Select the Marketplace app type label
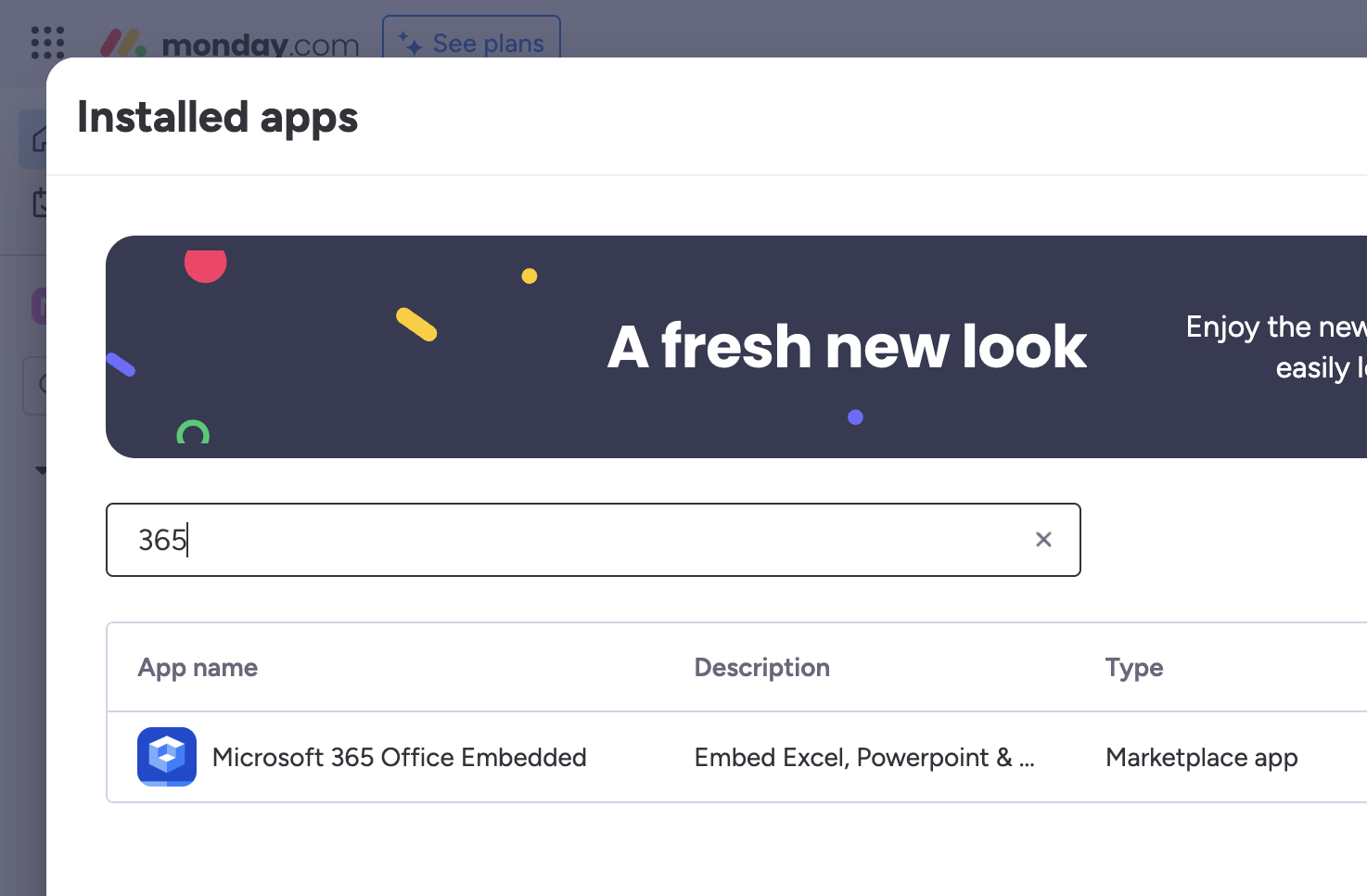The image size is (1367, 896). 1201,757
